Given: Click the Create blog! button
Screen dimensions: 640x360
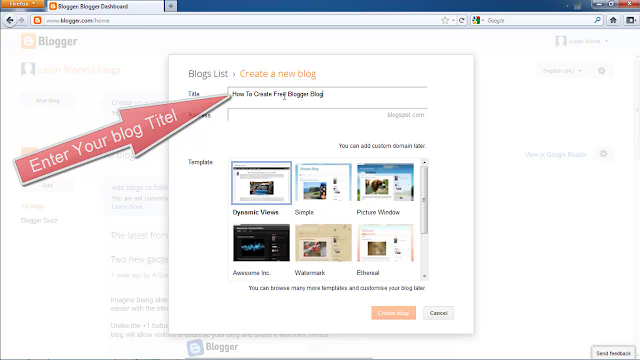Looking at the screenshot, I should click(x=393, y=313).
